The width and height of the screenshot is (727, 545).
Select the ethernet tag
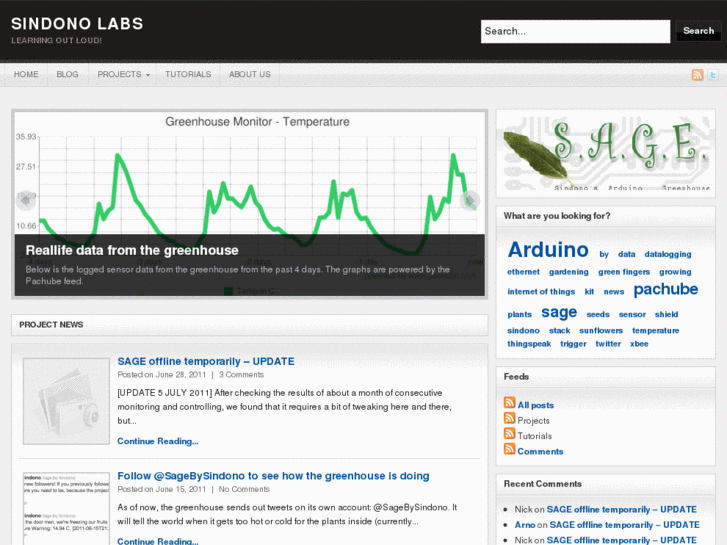523,272
